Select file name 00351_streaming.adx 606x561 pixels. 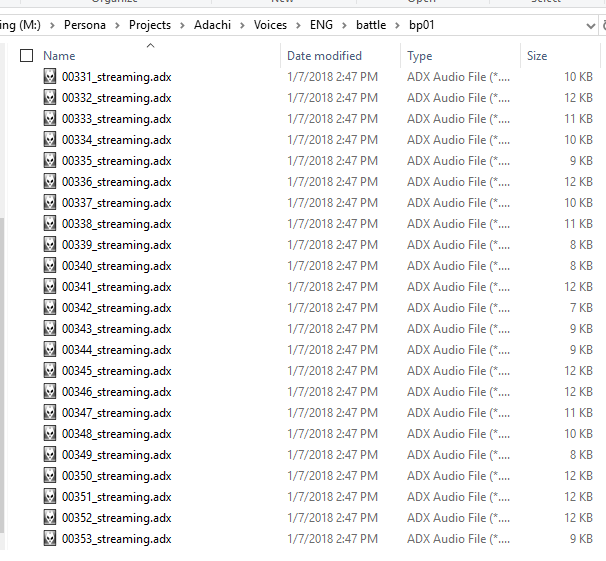[116, 497]
